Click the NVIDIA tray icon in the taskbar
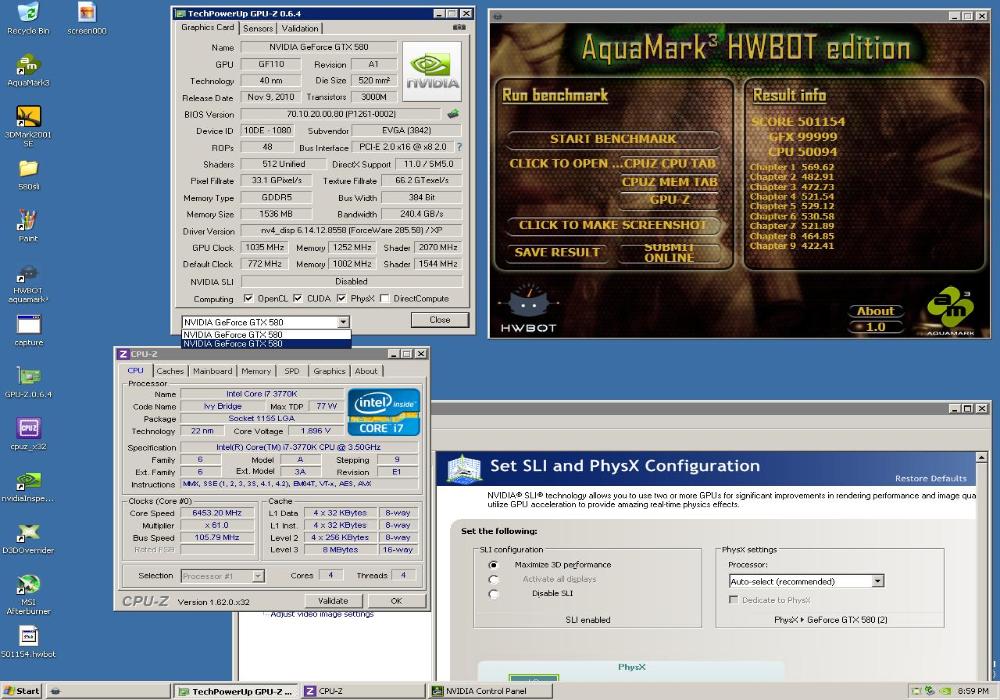Image resolution: width=1000 pixels, height=700 pixels. [x=945, y=690]
